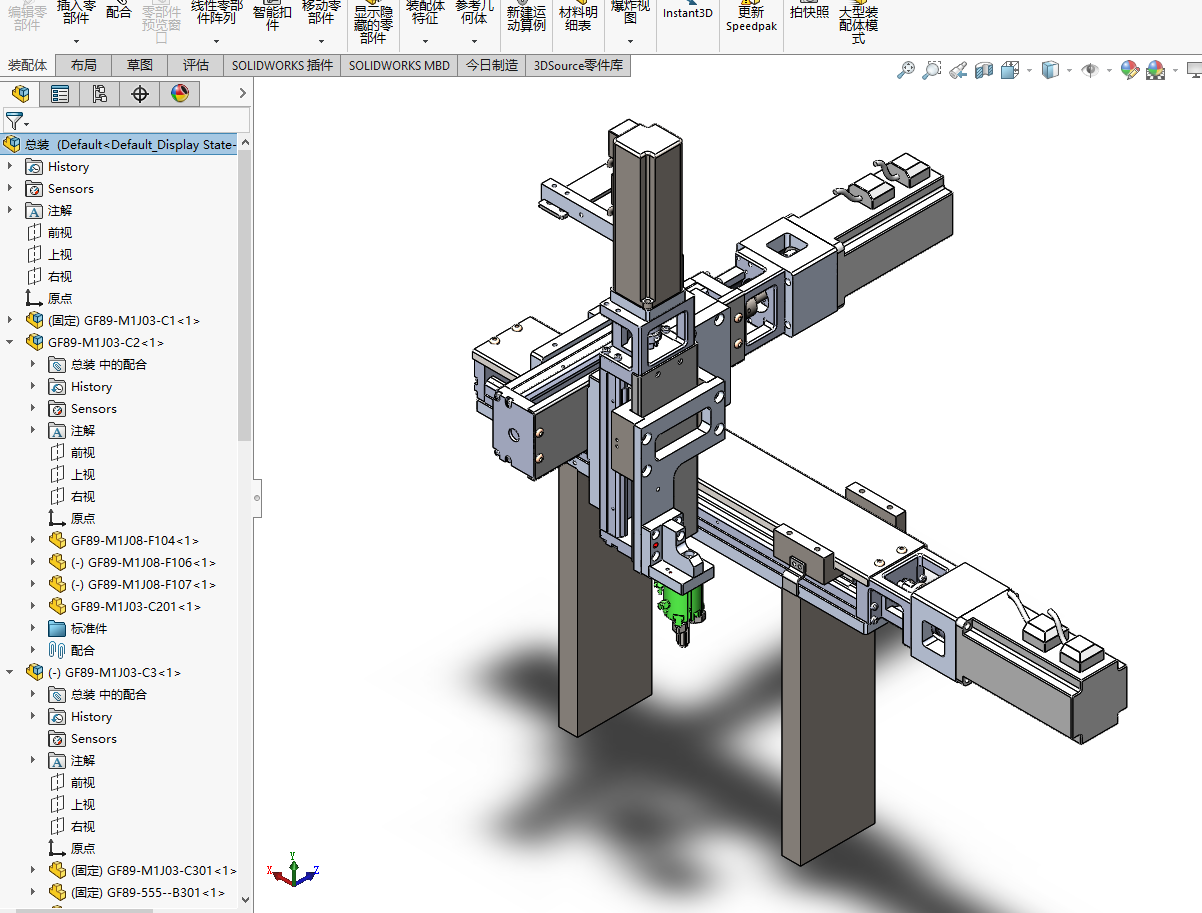The width and height of the screenshot is (1202, 913).
Task: Click the Zoom to Fit icon
Action: [x=906, y=69]
